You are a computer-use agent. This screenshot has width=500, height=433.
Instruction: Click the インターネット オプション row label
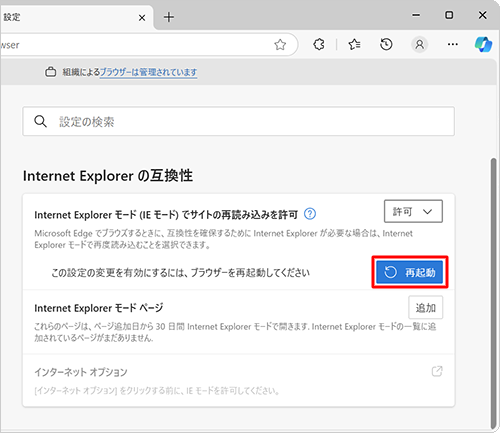tap(81, 372)
